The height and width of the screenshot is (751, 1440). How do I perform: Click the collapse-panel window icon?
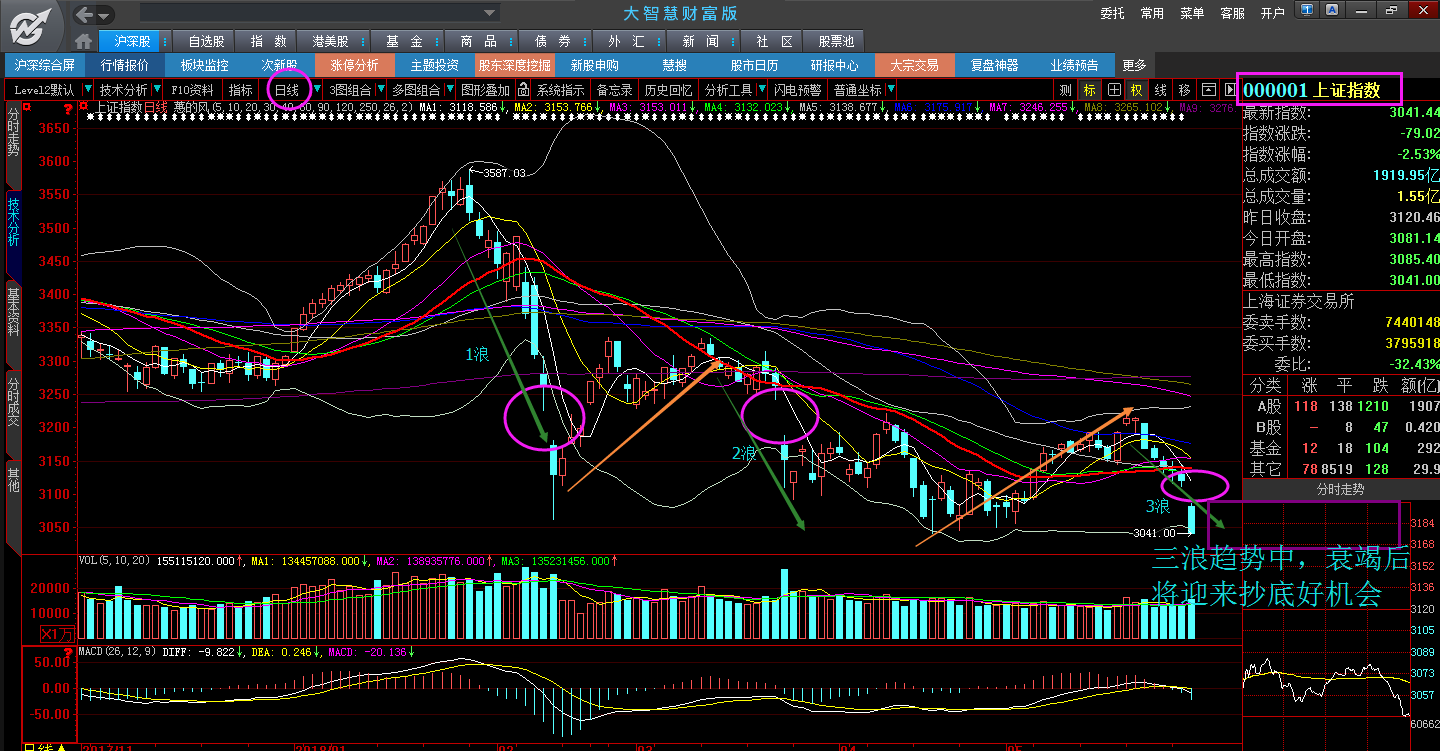1208,90
